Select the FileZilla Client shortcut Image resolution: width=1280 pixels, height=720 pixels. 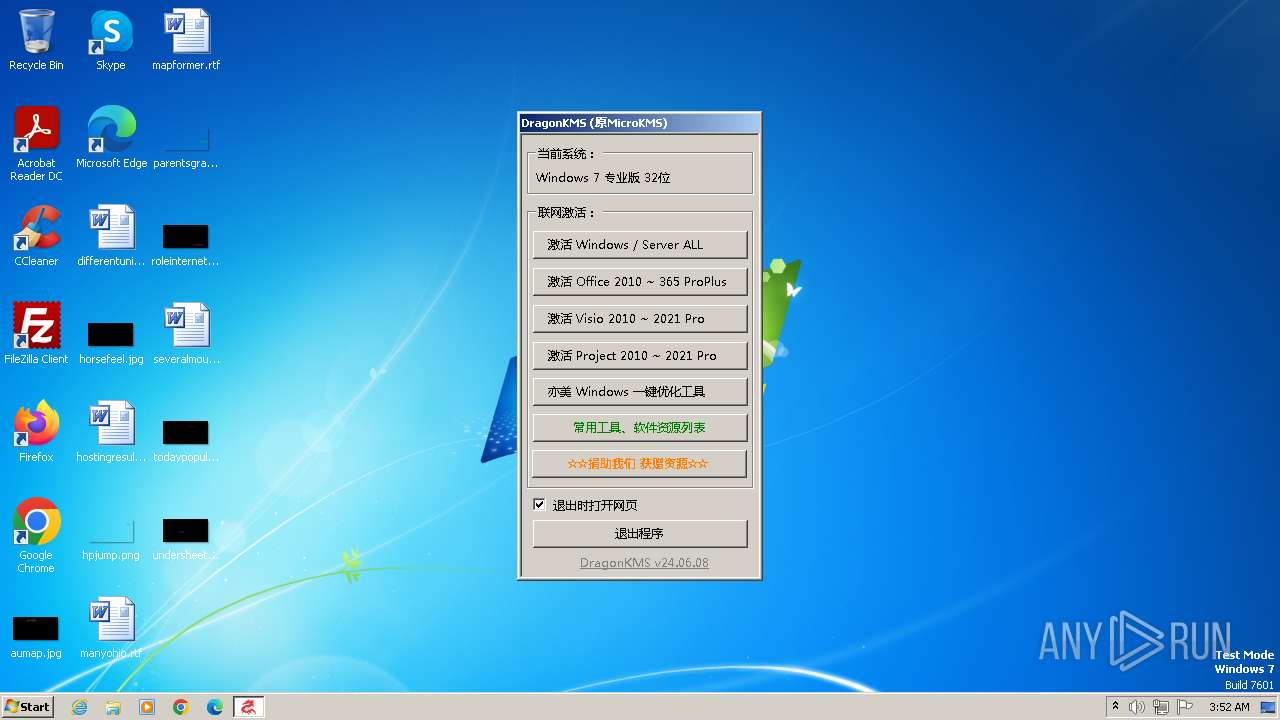click(36, 334)
